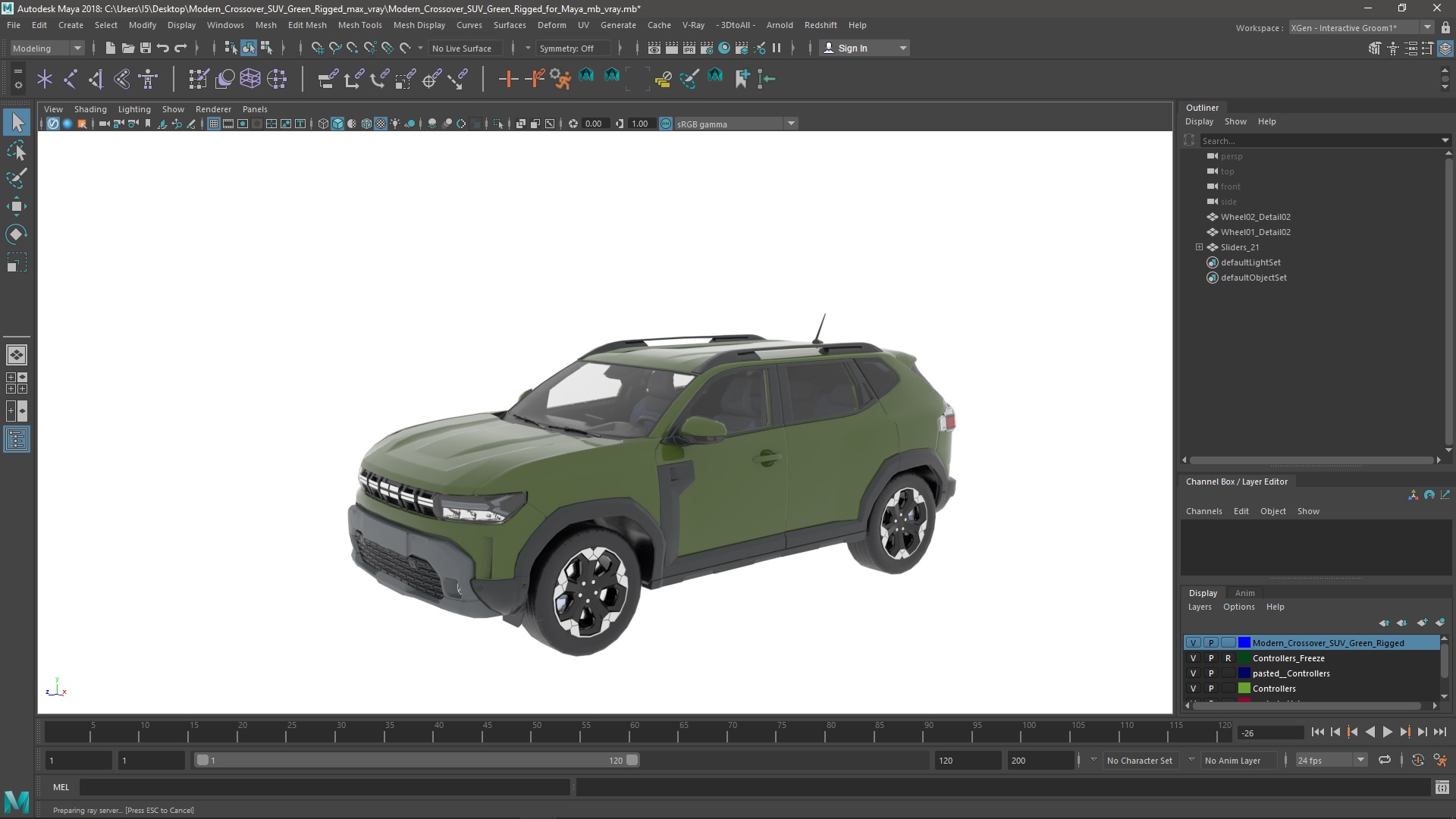Click the play forward button
The width and height of the screenshot is (1456, 819).
(1387, 732)
